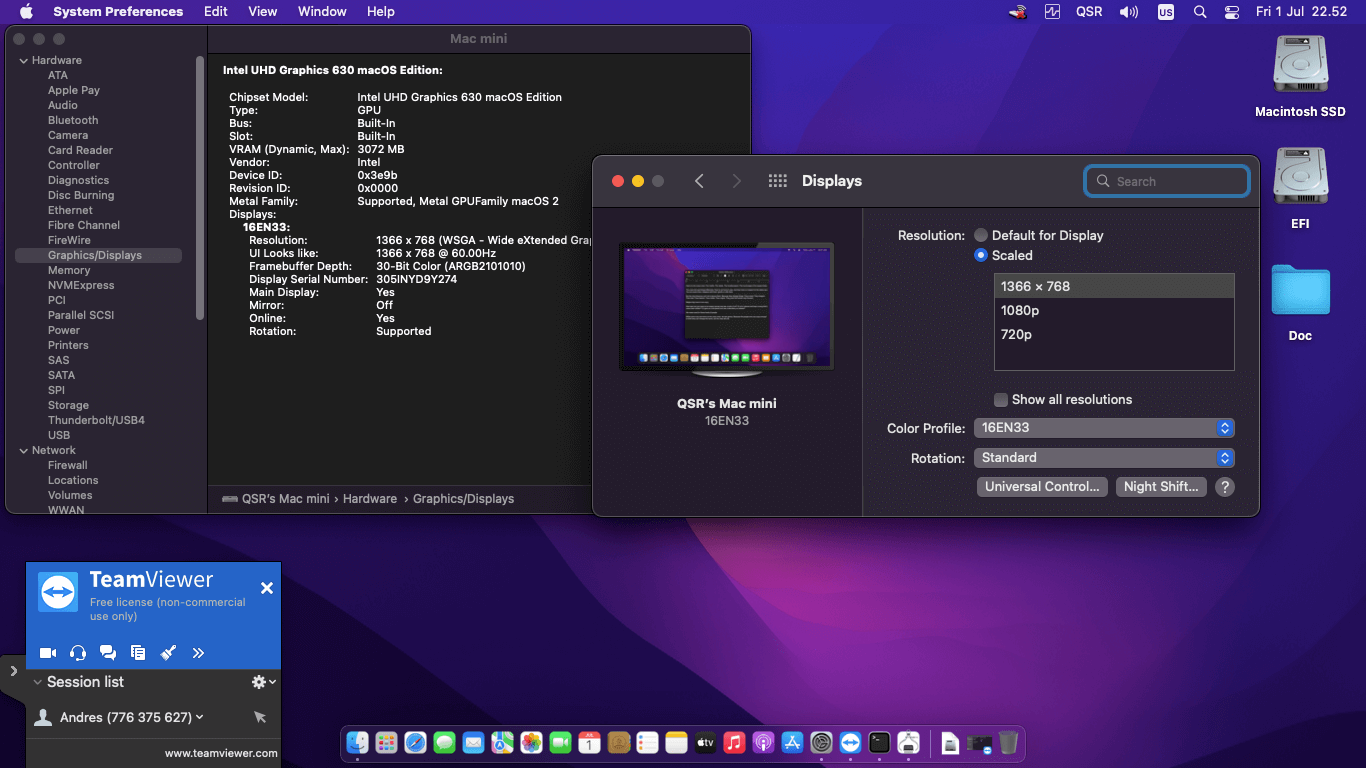Screen dimensions: 1366x768
Task: Select Graphics/Displays in sidebar
Action: [98, 255]
